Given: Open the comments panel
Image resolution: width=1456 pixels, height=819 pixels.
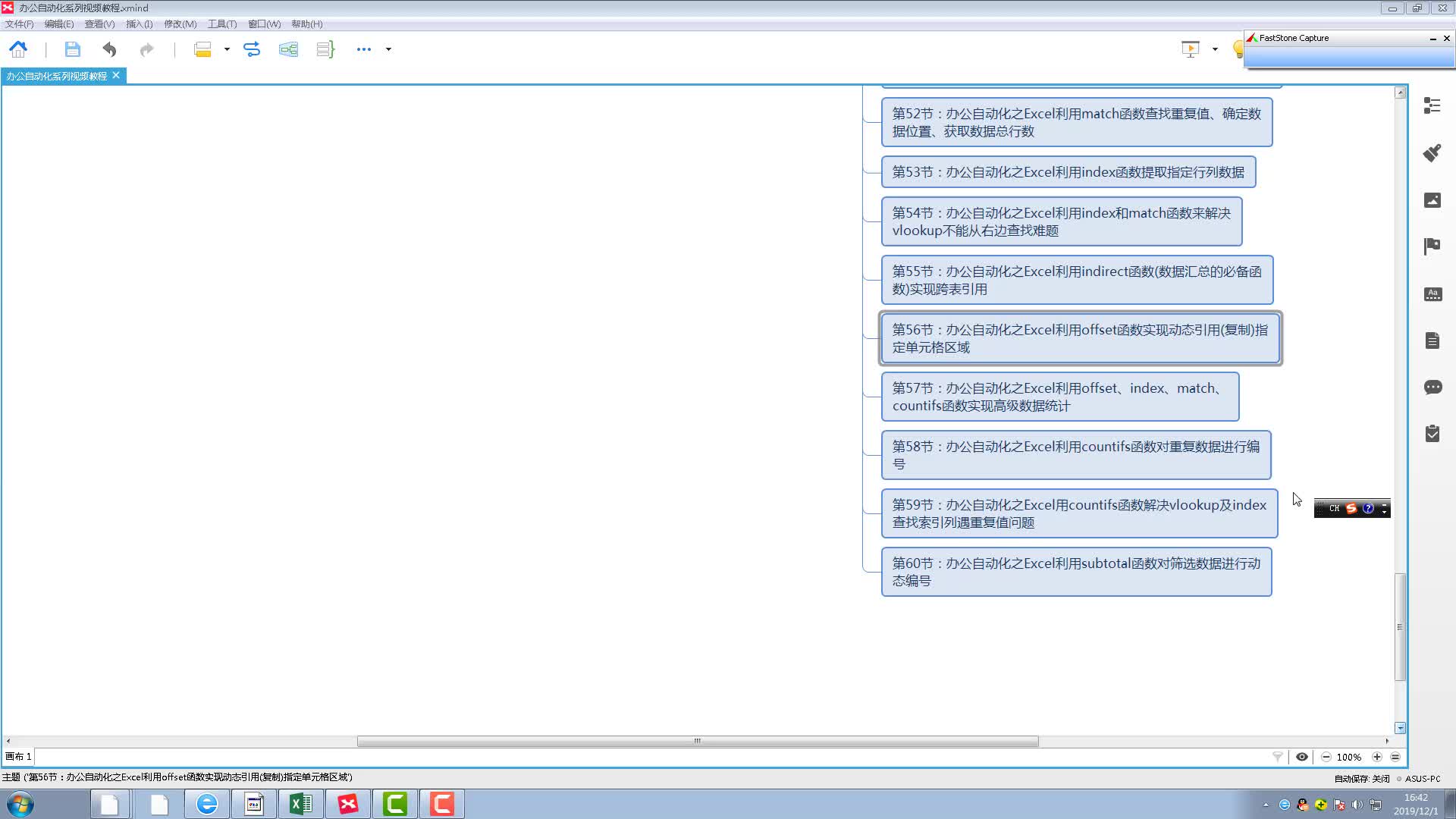Looking at the screenshot, I should pyautogui.click(x=1432, y=388).
